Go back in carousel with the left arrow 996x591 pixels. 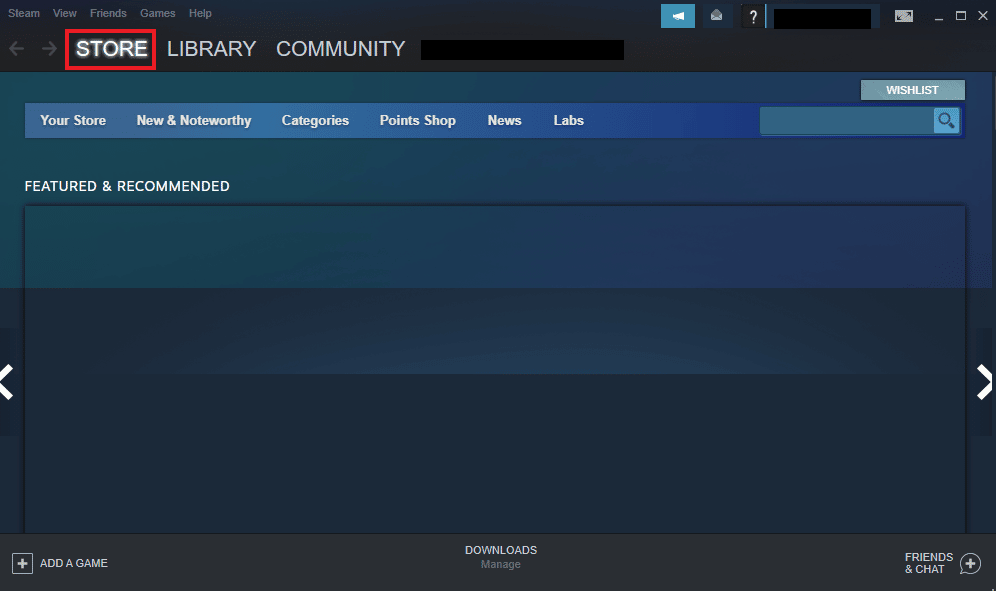click(x=7, y=382)
